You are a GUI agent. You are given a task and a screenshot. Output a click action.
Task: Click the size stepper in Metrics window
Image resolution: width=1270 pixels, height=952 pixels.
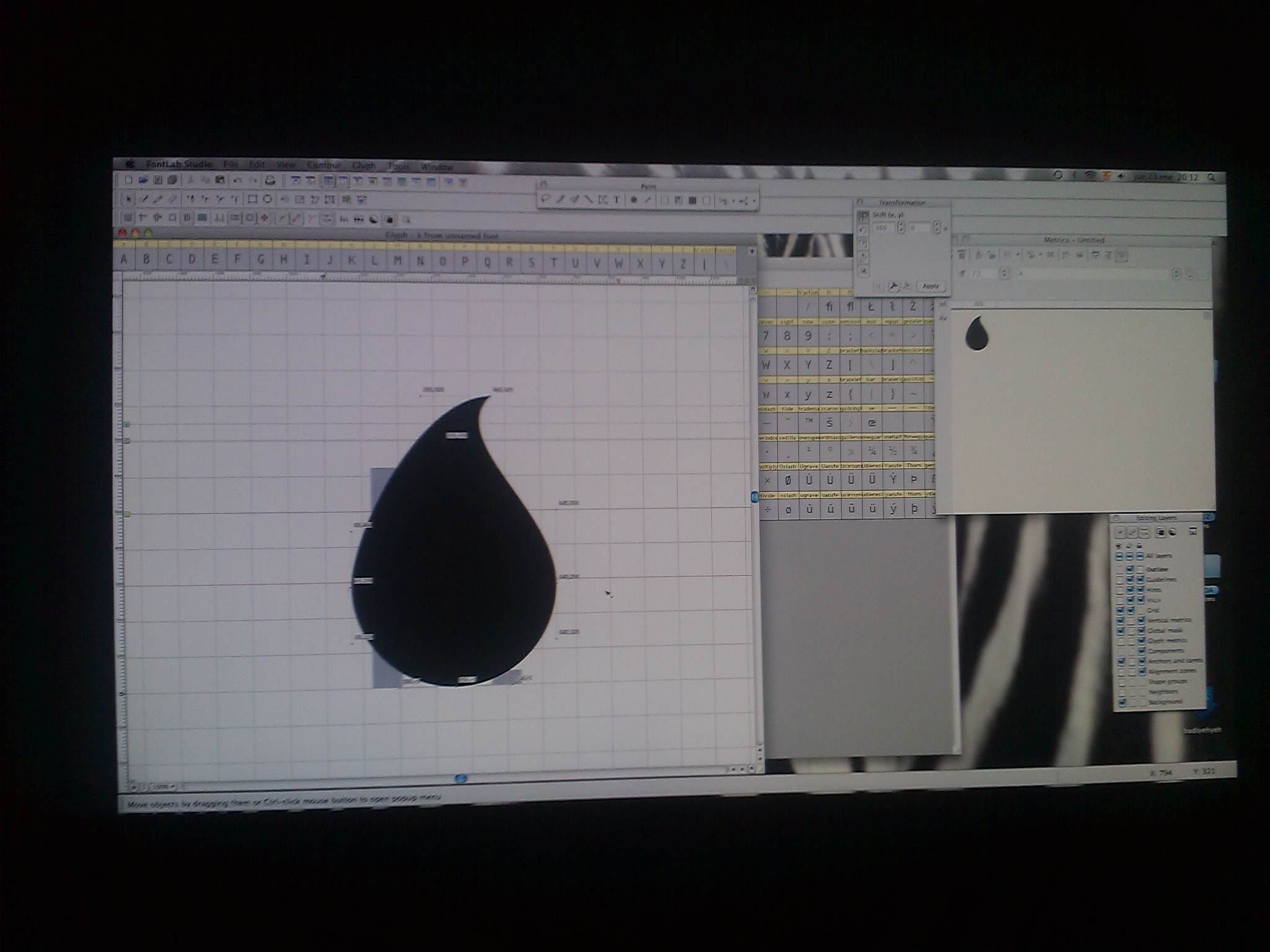1005,273
